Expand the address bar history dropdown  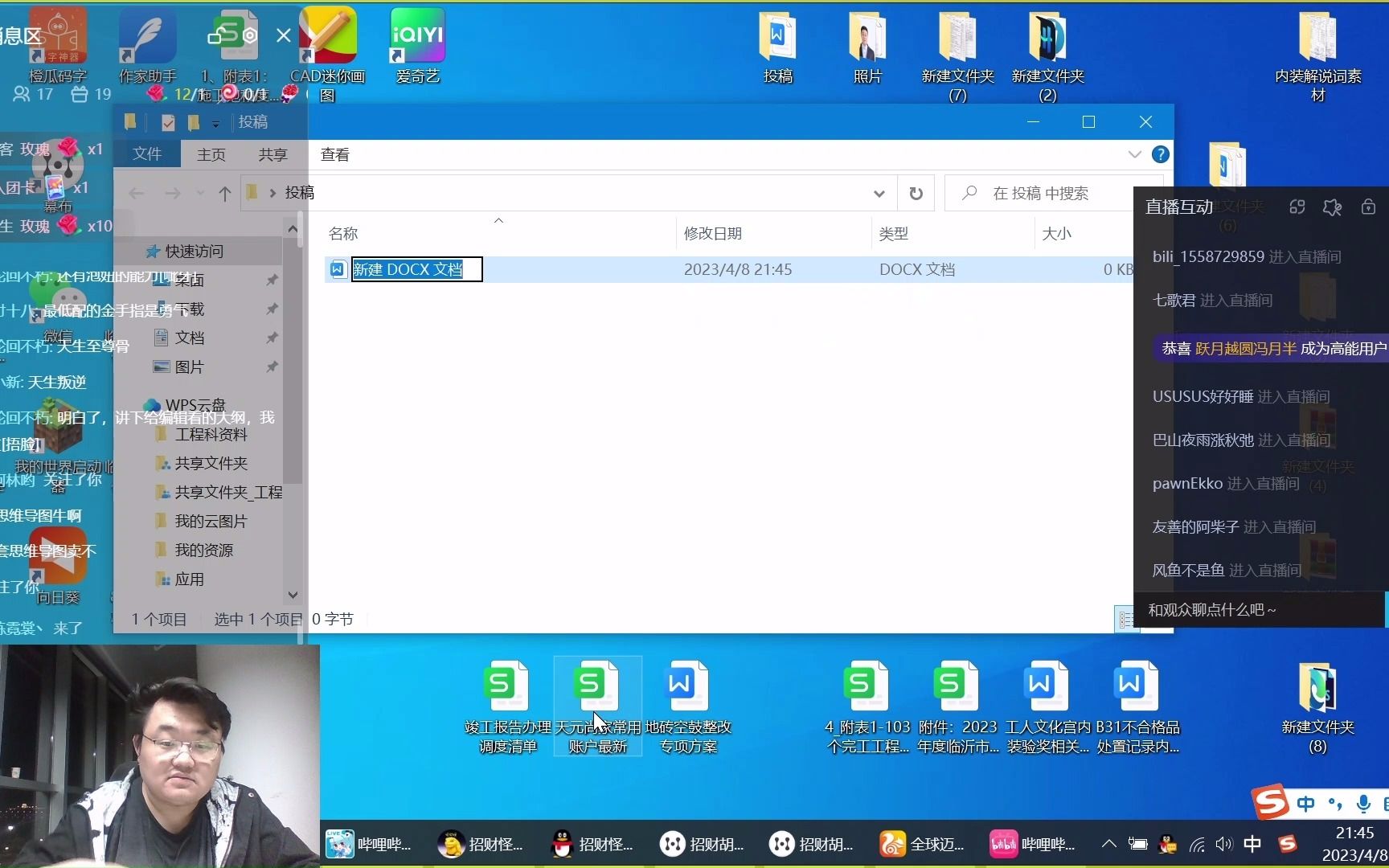pos(879,193)
